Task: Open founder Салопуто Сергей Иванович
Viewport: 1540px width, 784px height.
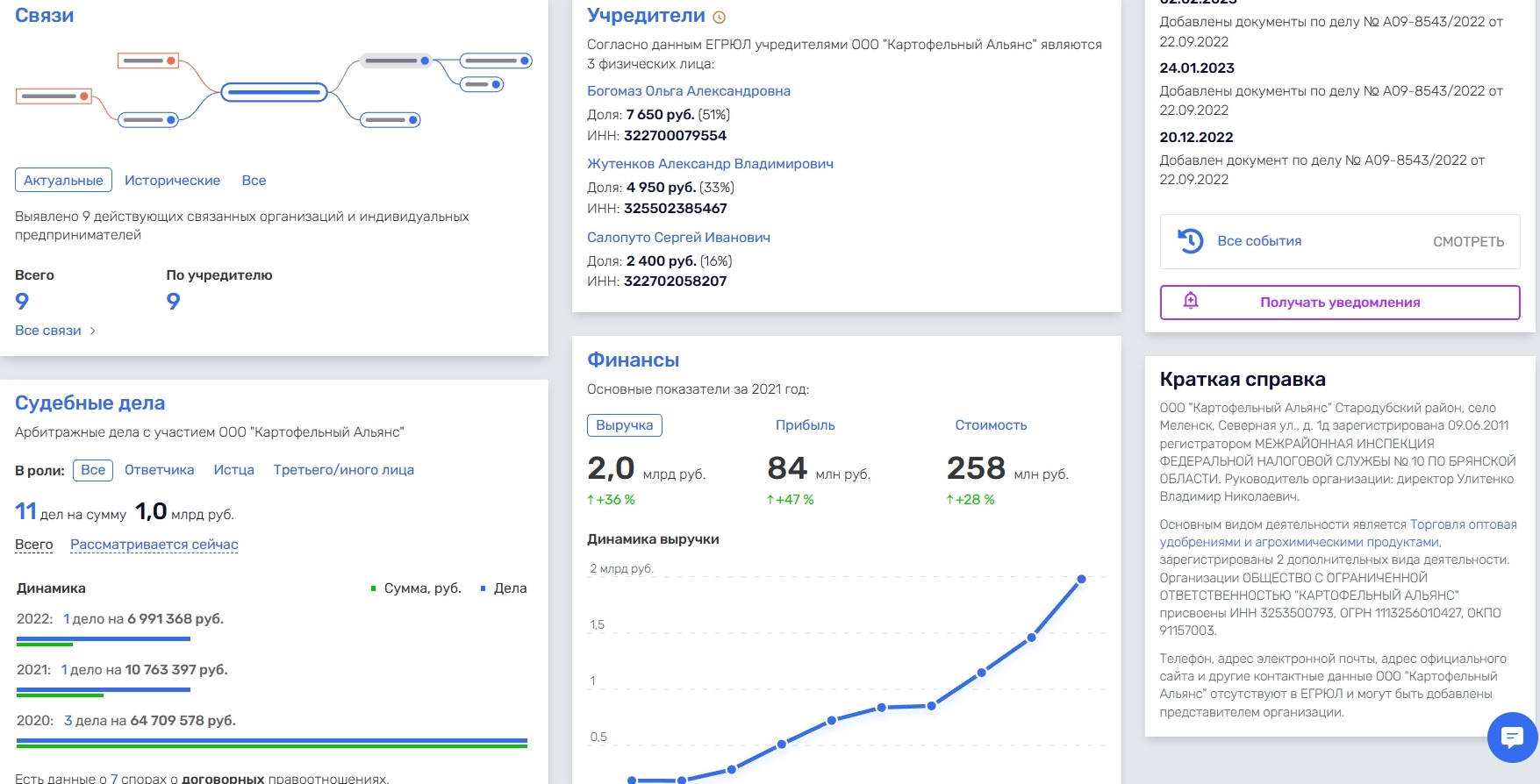Action: click(678, 237)
